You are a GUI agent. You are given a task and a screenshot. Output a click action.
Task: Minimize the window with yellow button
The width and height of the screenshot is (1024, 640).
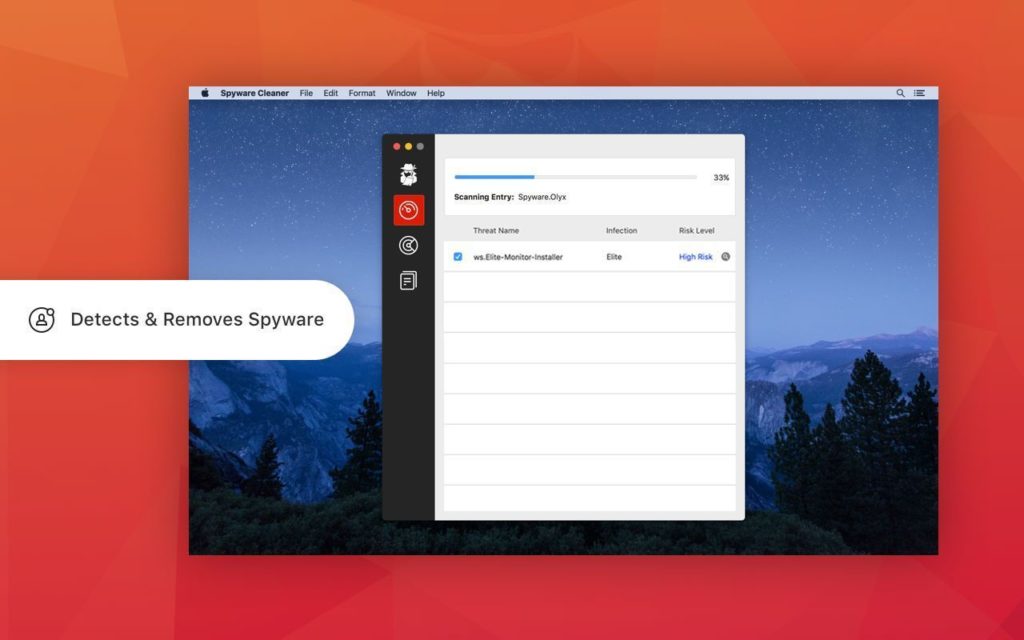click(408, 146)
